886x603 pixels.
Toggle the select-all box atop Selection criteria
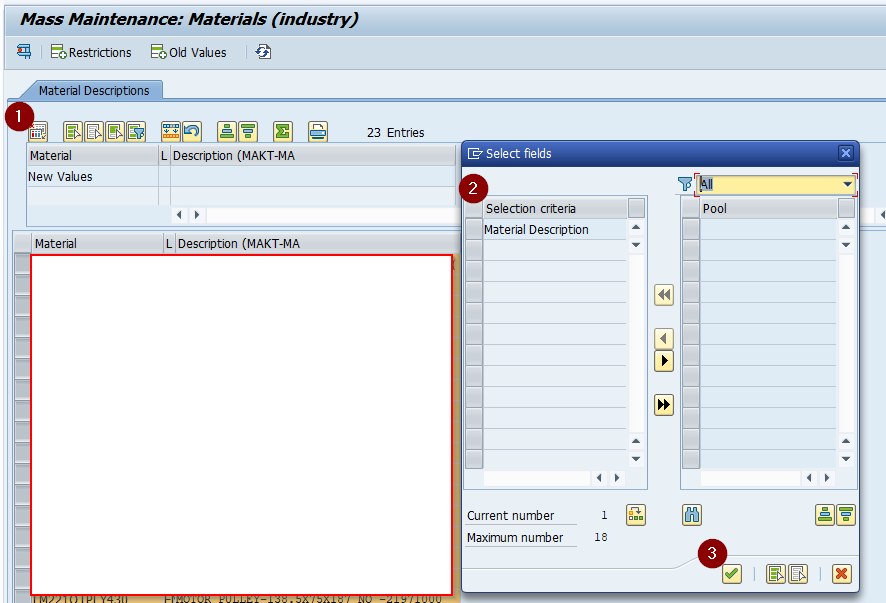coord(474,208)
